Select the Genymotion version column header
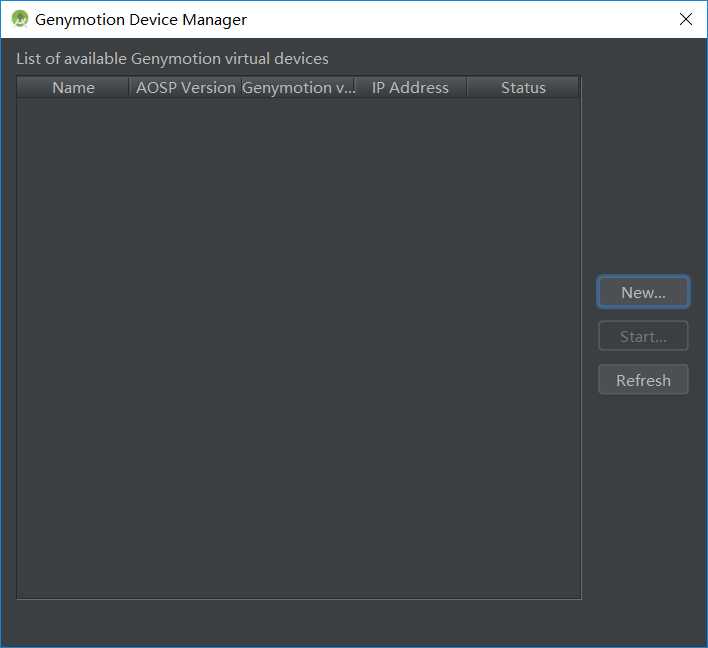 298,88
